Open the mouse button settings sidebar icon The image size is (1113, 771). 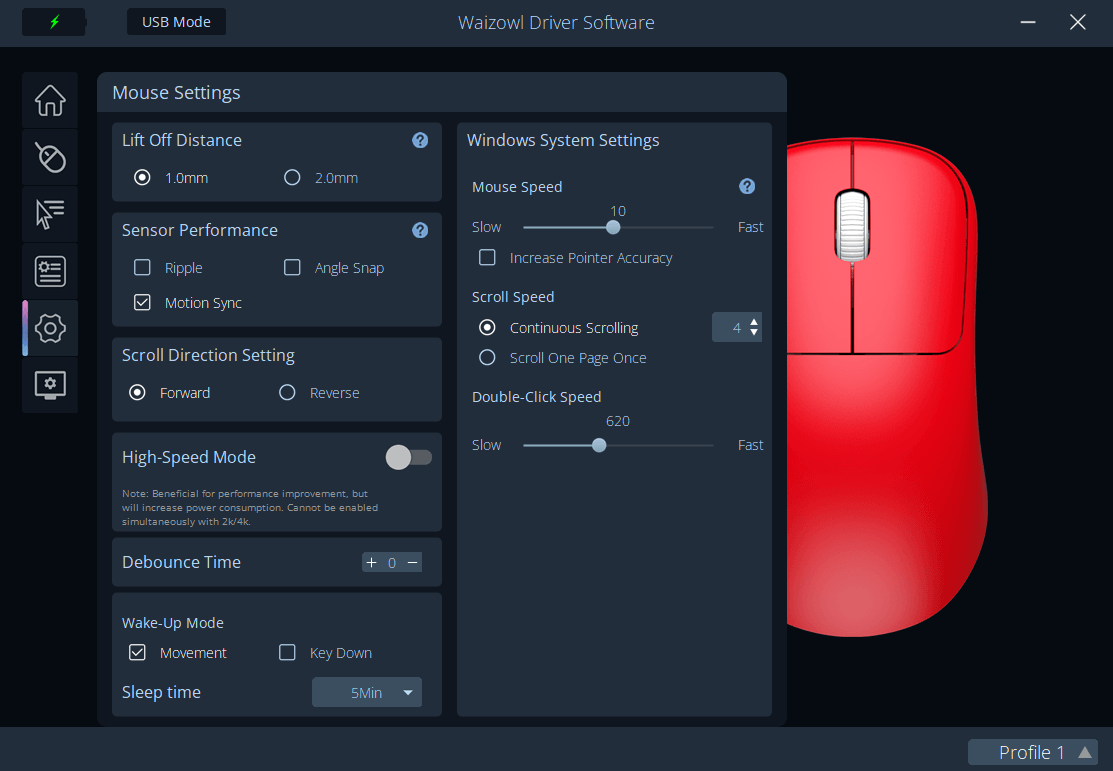click(x=50, y=157)
